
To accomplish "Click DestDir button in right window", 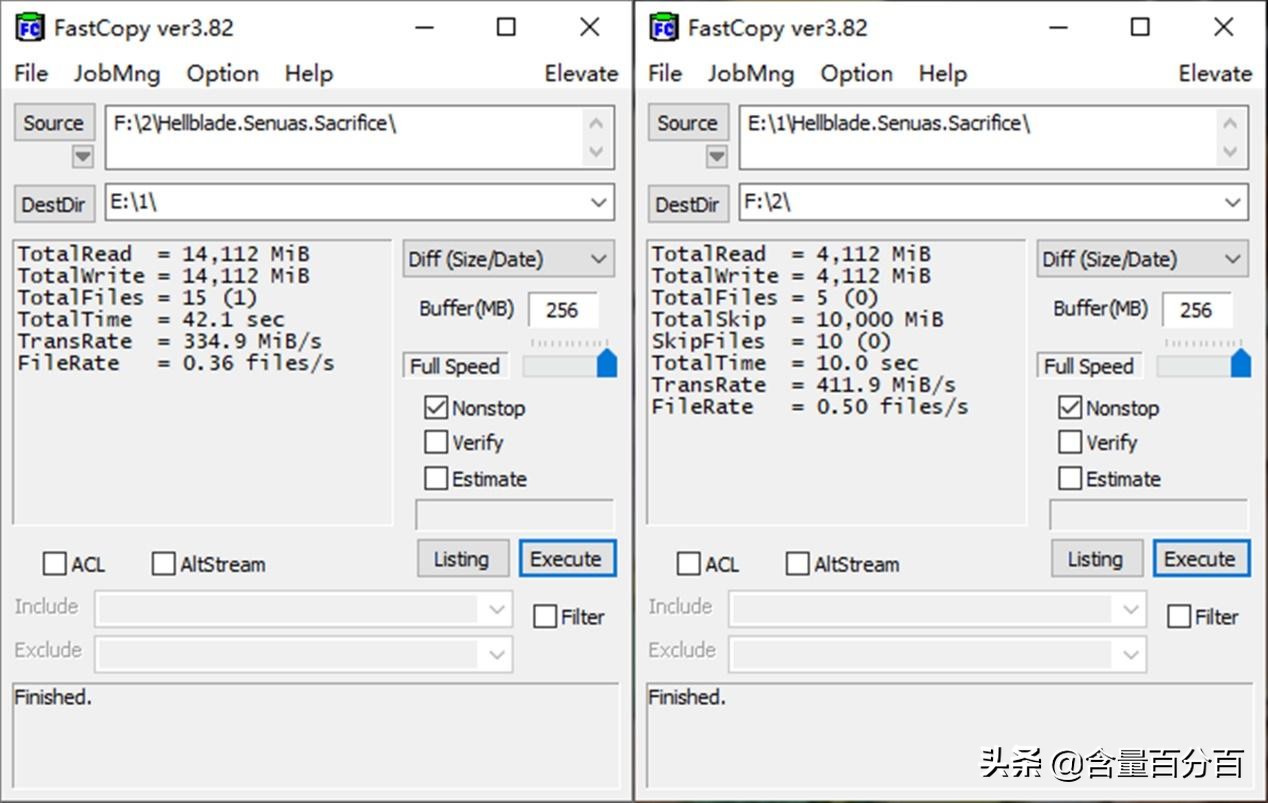I will point(688,204).
